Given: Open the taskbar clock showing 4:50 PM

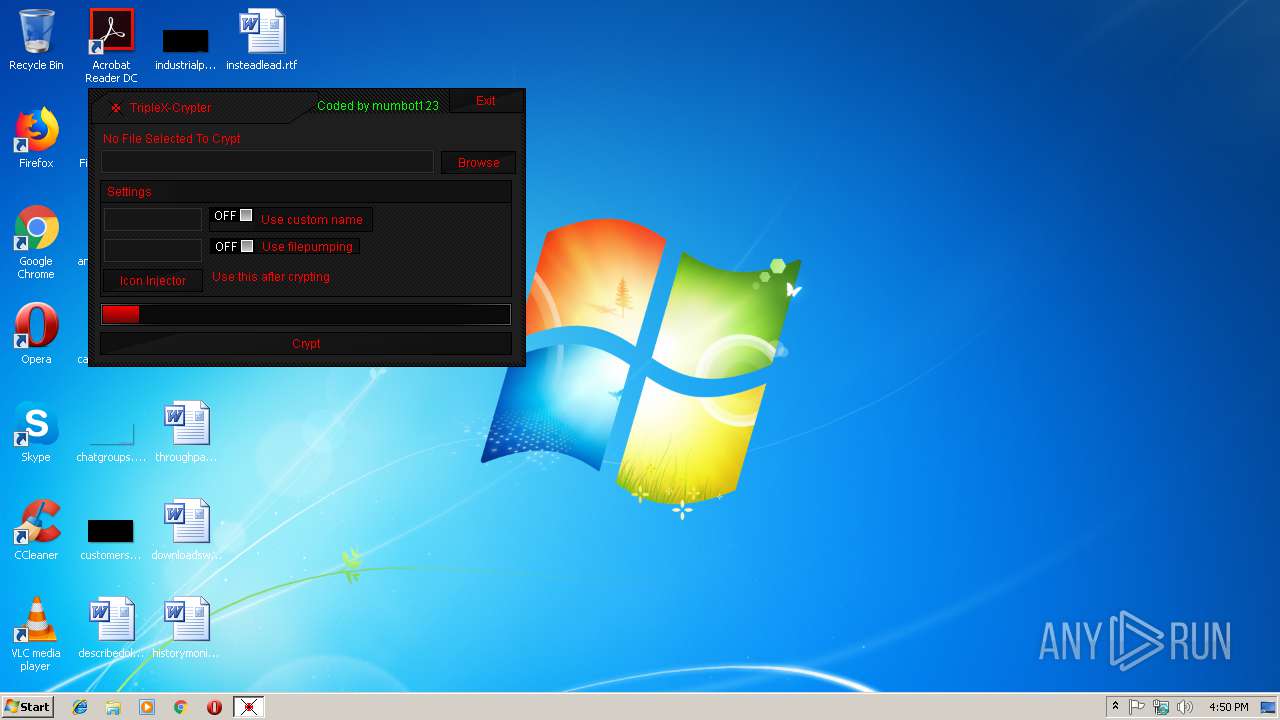Looking at the screenshot, I should [x=1228, y=707].
